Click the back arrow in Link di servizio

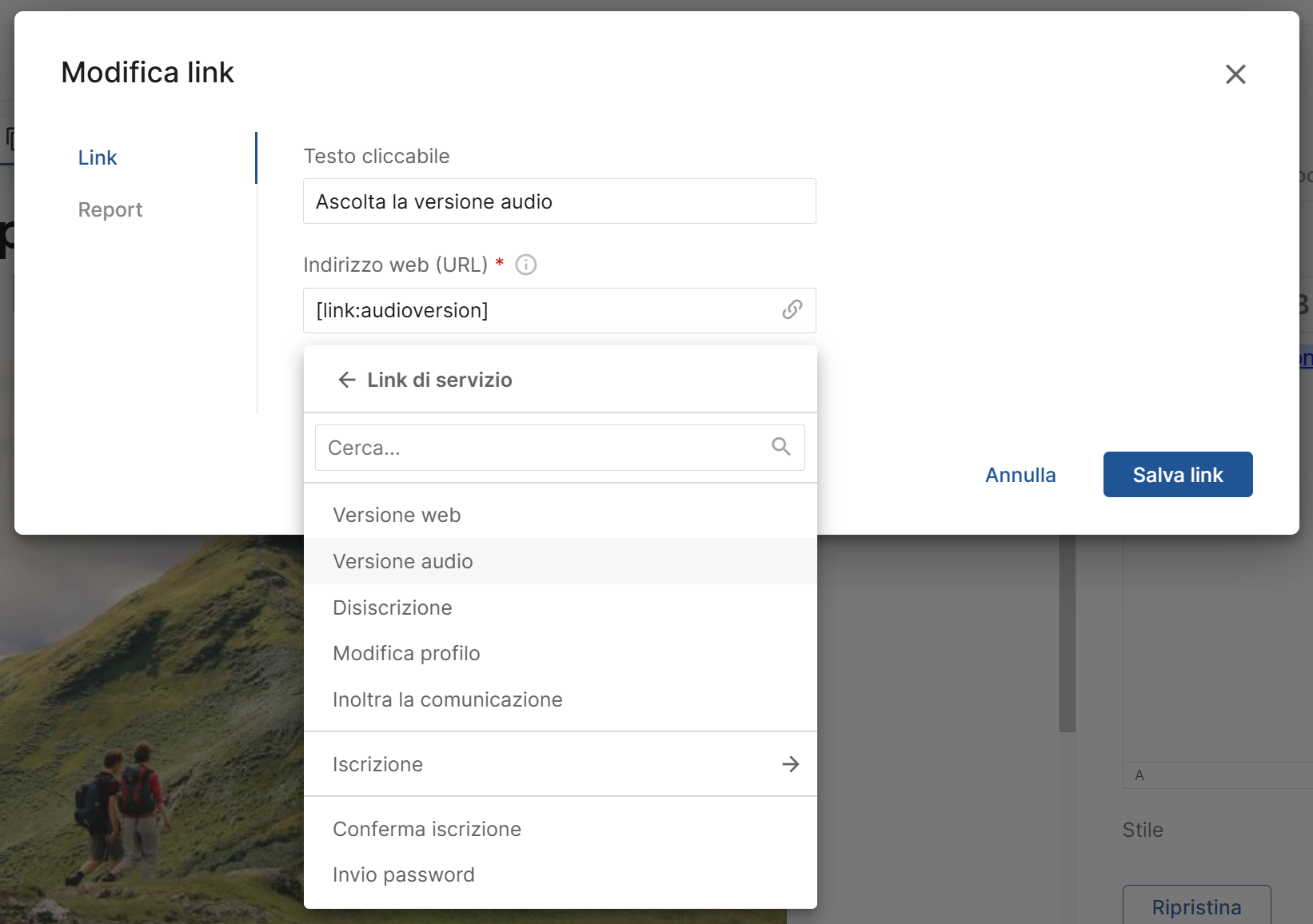tap(346, 380)
